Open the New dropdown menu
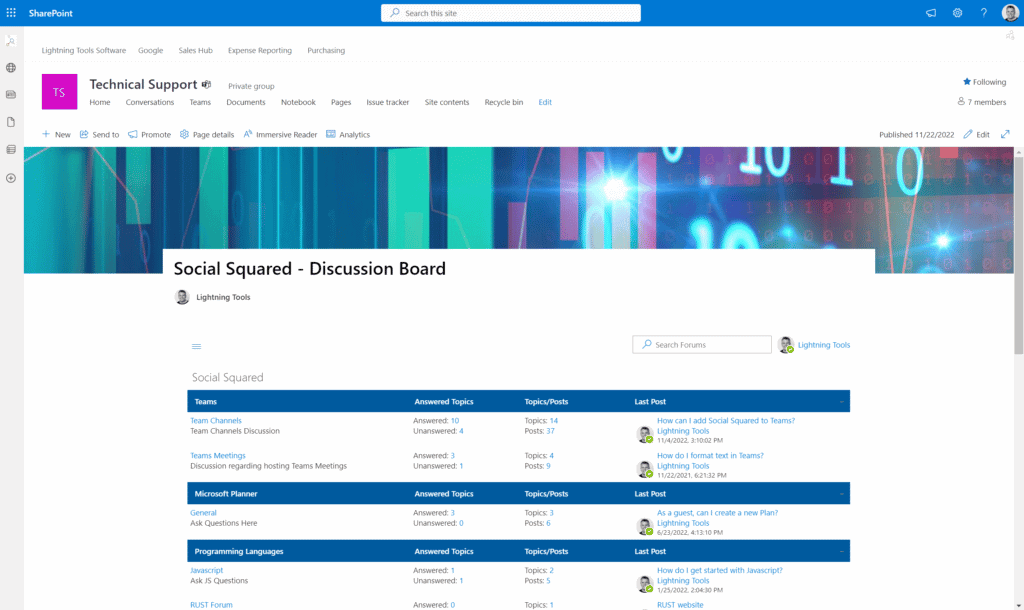1024x610 pixels. [x=56, y=134]
